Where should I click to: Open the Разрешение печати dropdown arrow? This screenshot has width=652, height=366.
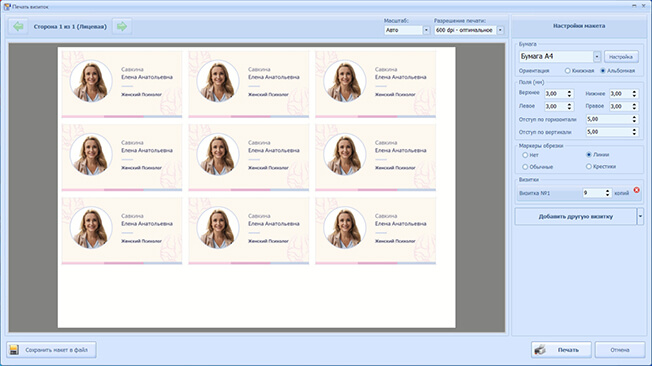[500, 30]
